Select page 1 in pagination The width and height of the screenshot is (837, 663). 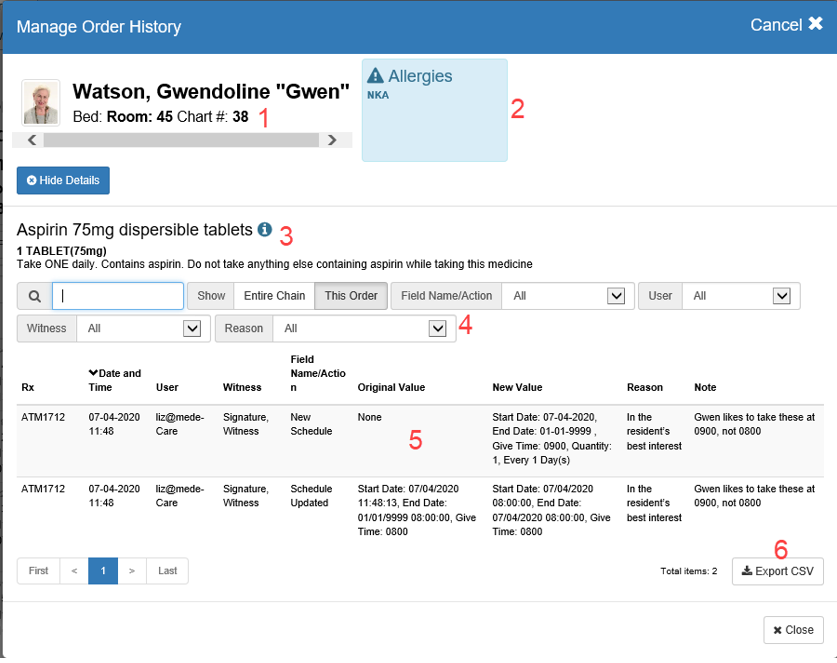click(x=102, y=571)
